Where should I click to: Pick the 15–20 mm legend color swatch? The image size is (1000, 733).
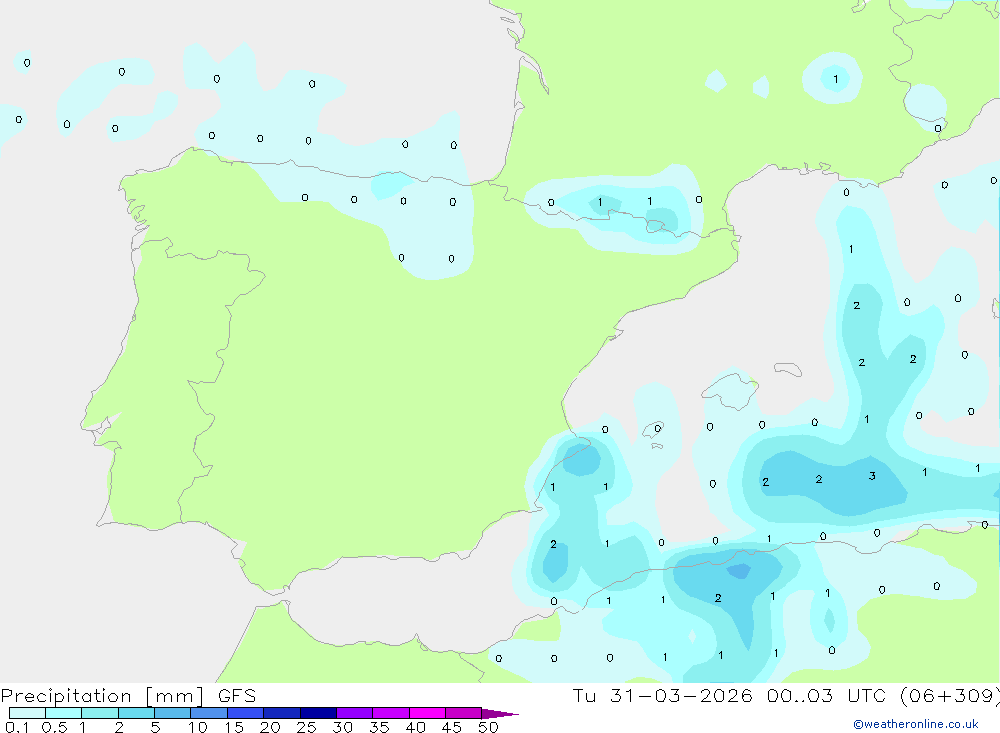[246, 713]
